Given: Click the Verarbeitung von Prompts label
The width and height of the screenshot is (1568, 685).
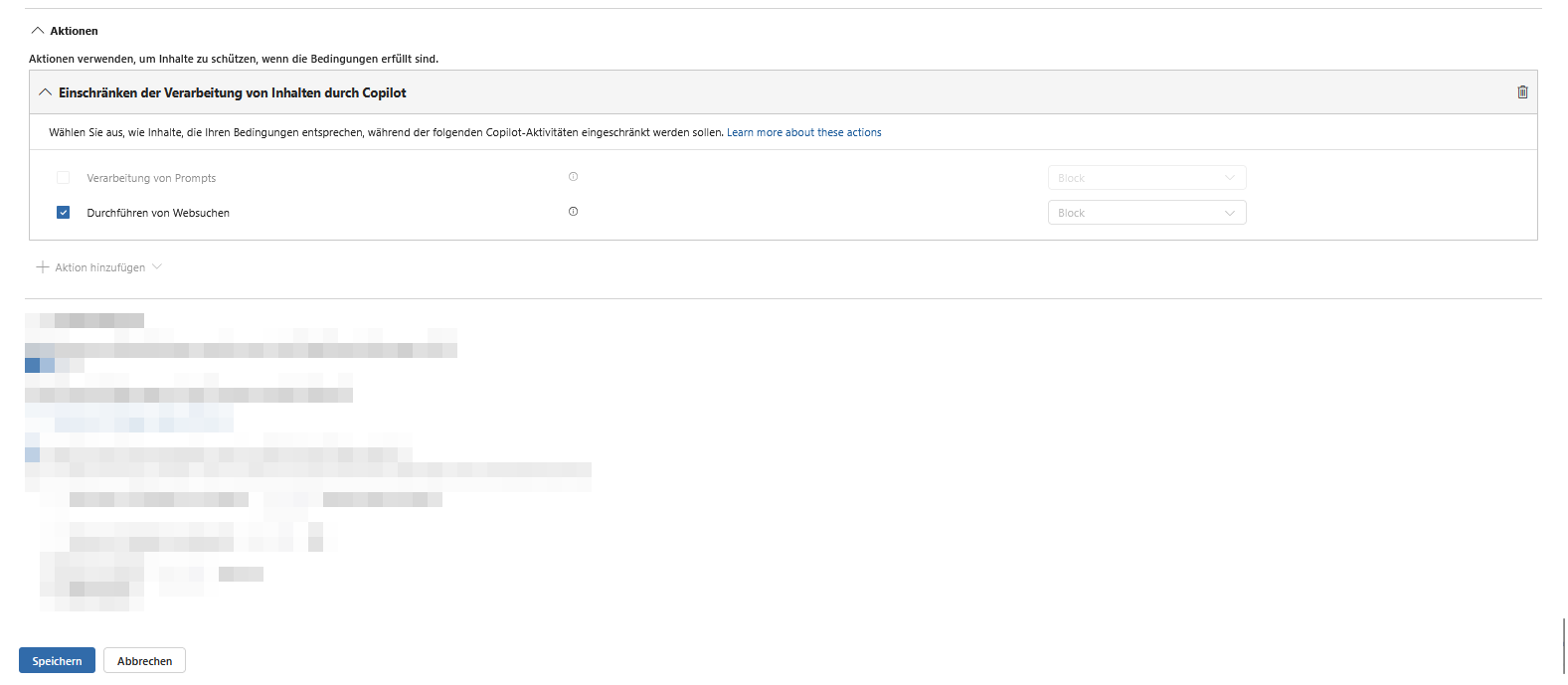Looking at the screenshot, I should pos(151,178).
